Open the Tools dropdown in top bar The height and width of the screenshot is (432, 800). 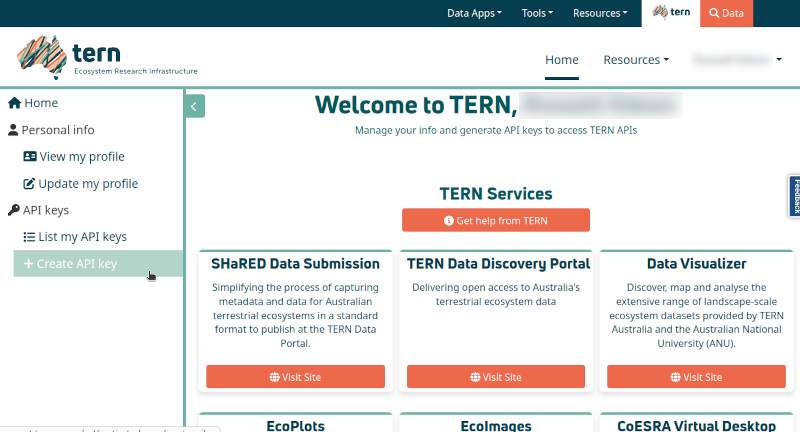tap(537, 13)
